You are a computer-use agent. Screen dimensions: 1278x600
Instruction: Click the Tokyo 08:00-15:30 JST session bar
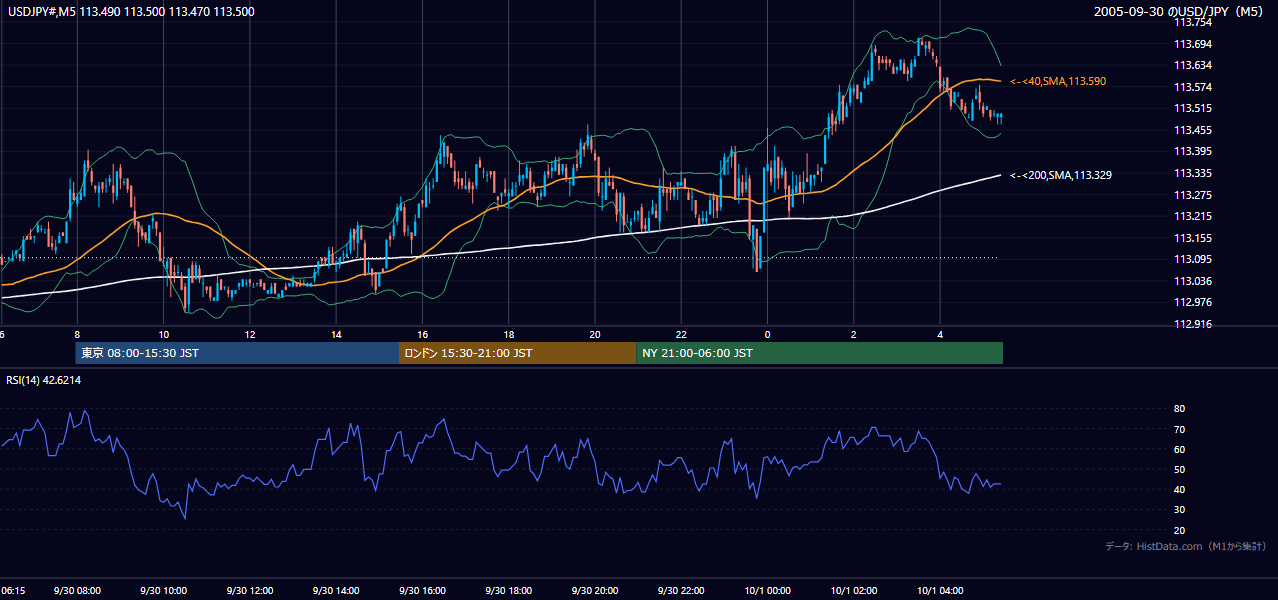(238, 353)
